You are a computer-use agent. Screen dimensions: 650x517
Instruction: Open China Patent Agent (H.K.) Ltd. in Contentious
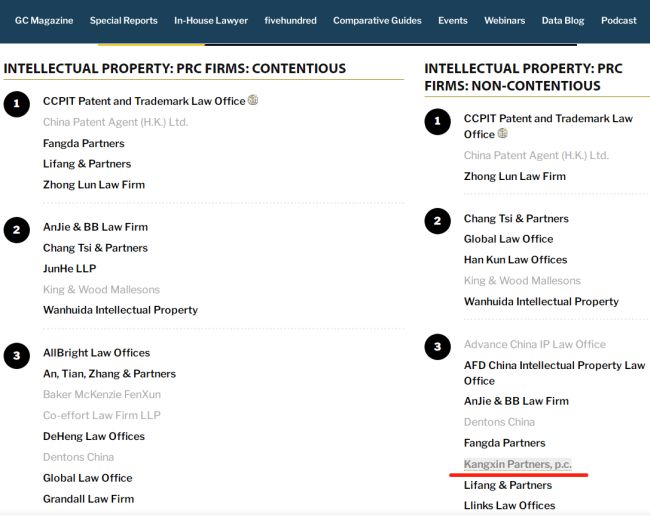click(116, 122)
